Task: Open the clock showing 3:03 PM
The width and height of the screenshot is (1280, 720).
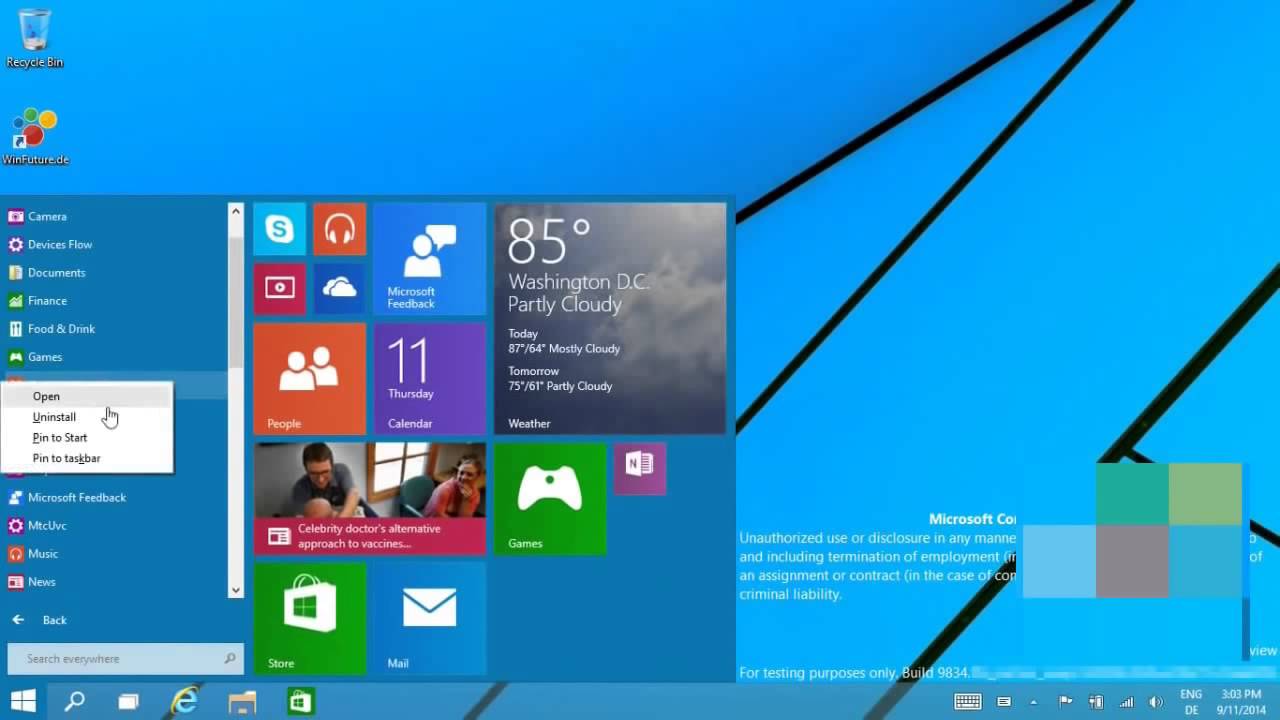Action: tap(1240, 701)
